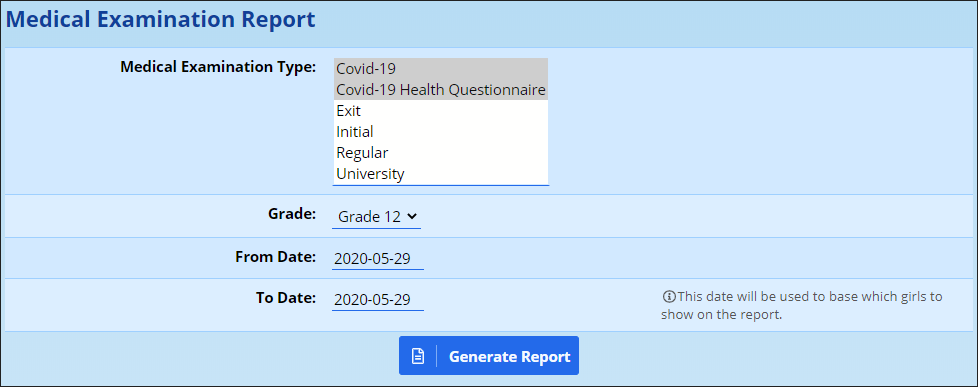Viewport: 978px width, 387px height.
Task: Click the Medical Examination Type label
Action: pos(218,67)
